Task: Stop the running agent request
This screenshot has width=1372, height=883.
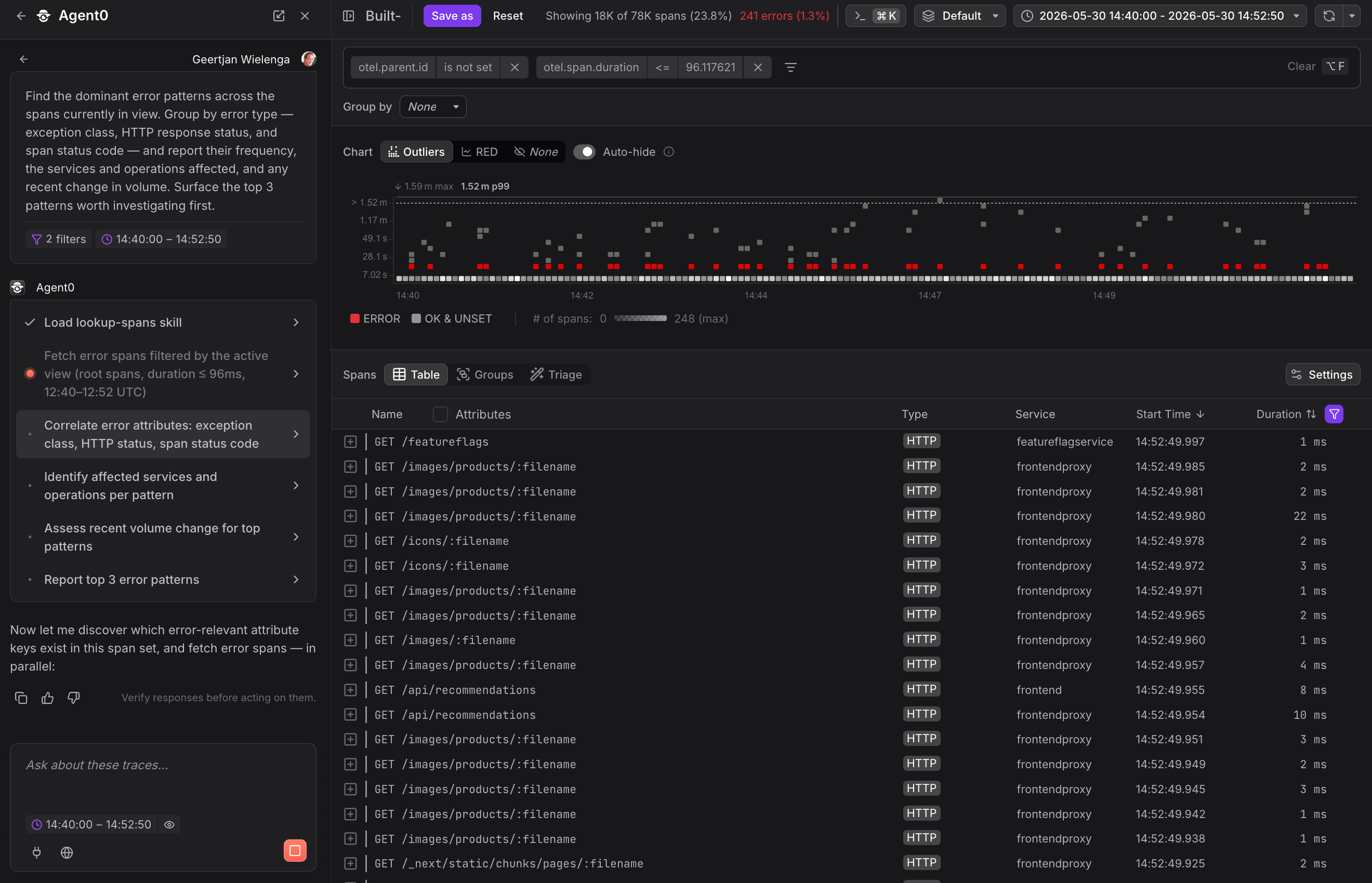Action: click(x=295, y=850)
